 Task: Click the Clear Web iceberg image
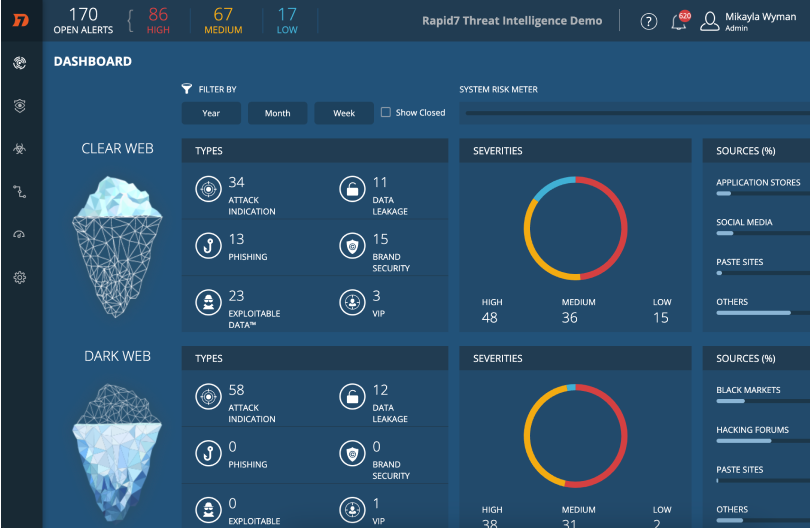[x=117, y=246]
